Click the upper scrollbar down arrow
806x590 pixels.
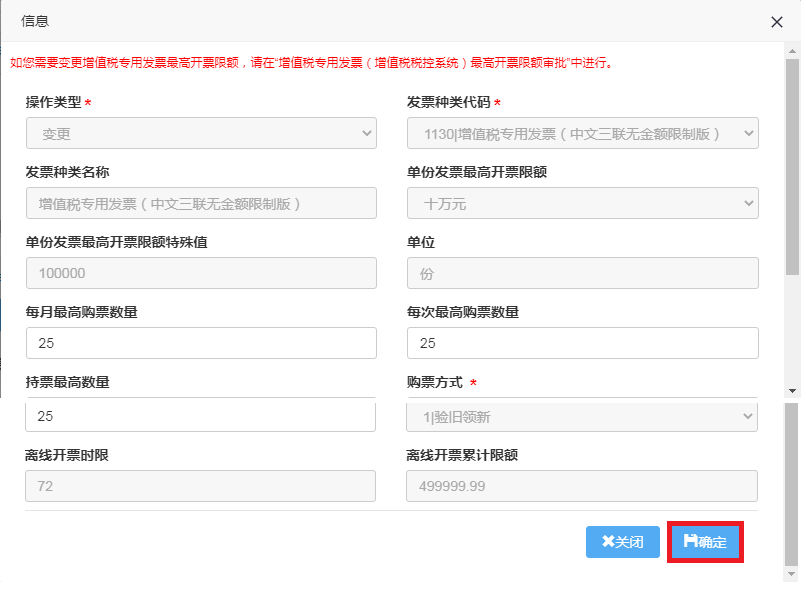point(792,391)
